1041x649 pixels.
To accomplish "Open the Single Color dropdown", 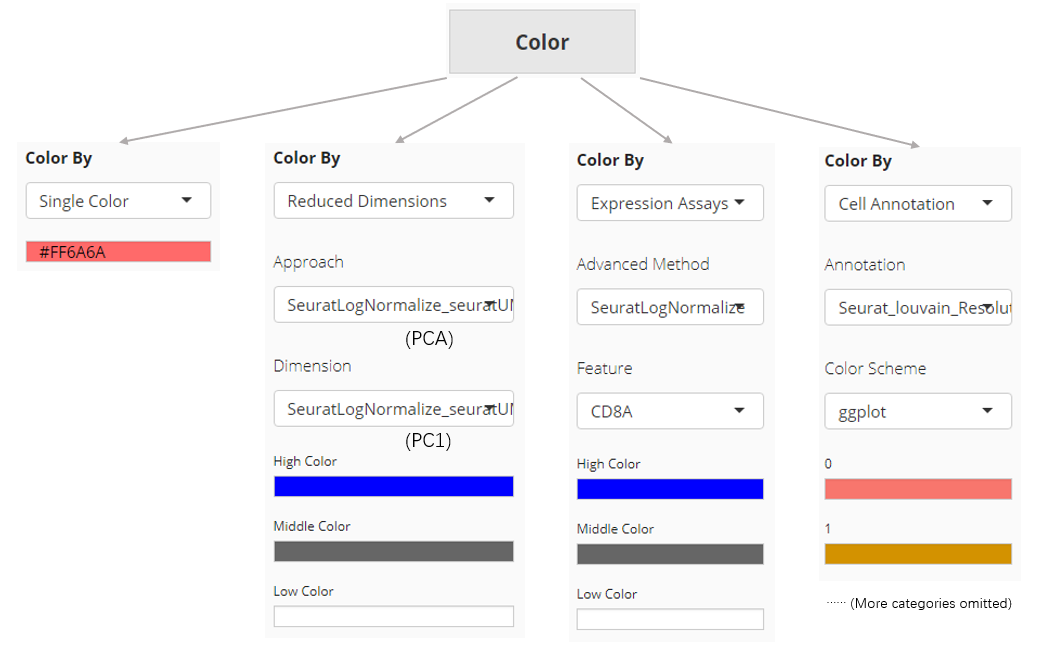I will [x=118, y=201].
